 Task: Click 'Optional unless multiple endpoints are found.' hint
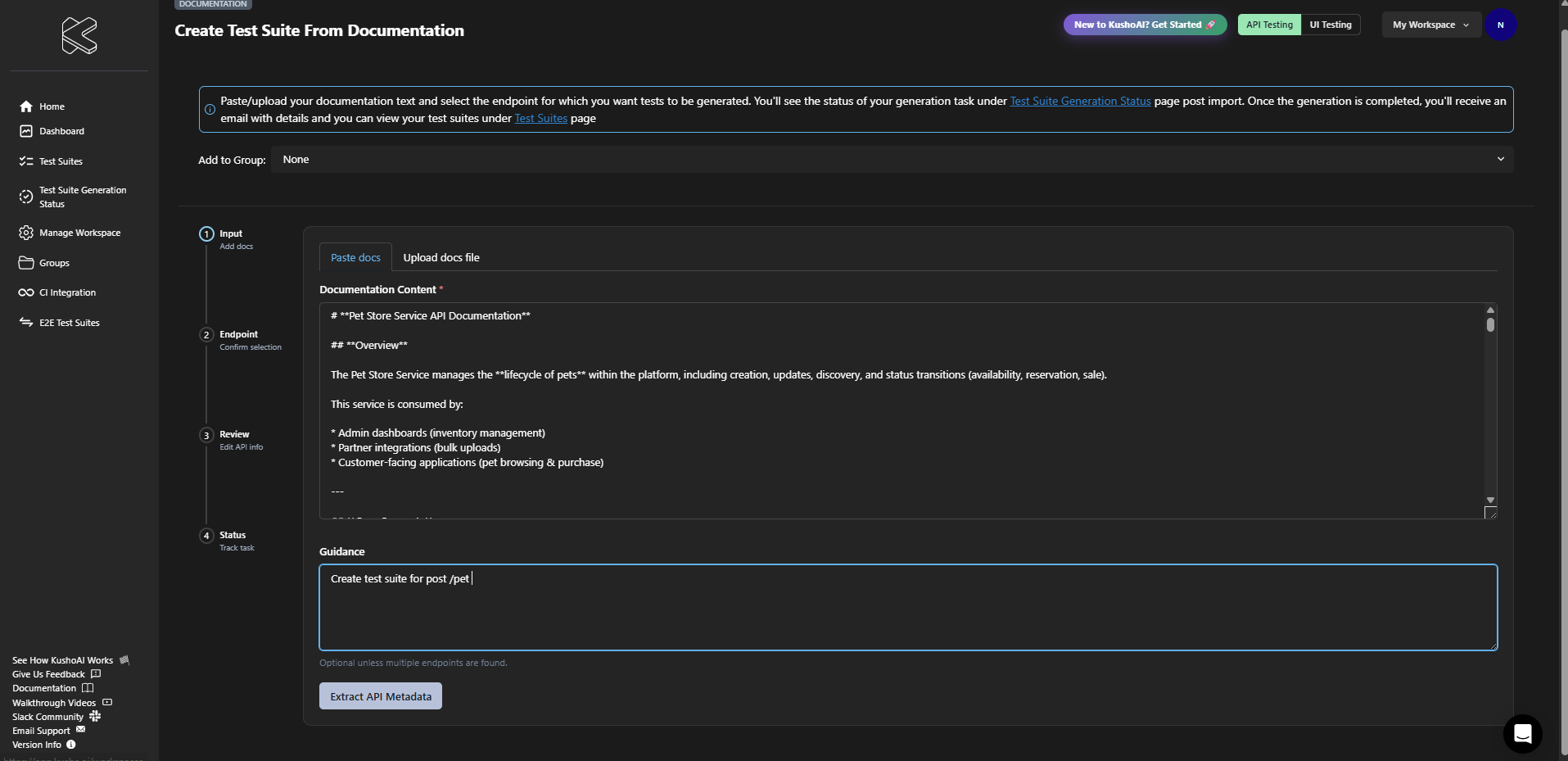click(413, 663)
